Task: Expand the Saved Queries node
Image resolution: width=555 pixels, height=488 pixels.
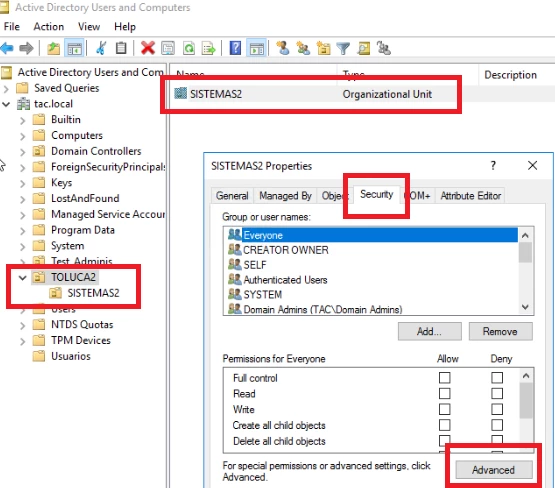Action: pos(6,88)
